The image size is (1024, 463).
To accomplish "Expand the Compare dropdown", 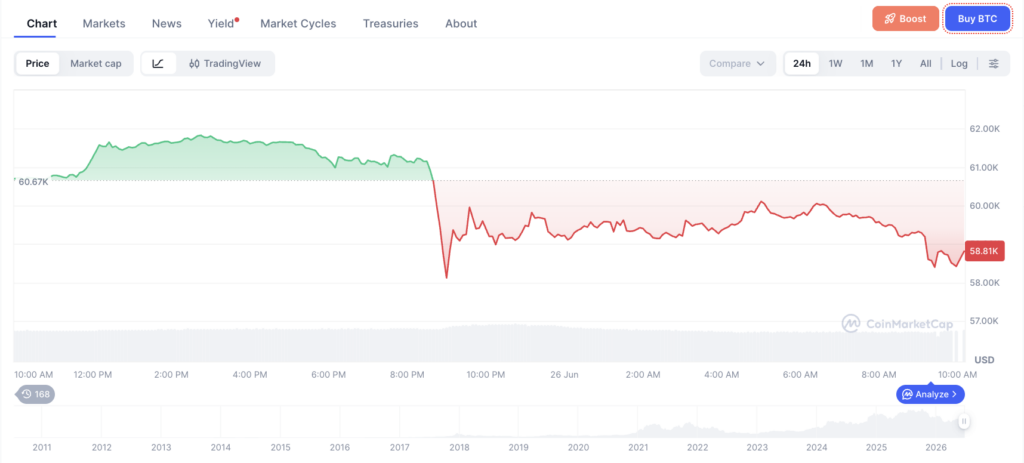I will [737, 63].
